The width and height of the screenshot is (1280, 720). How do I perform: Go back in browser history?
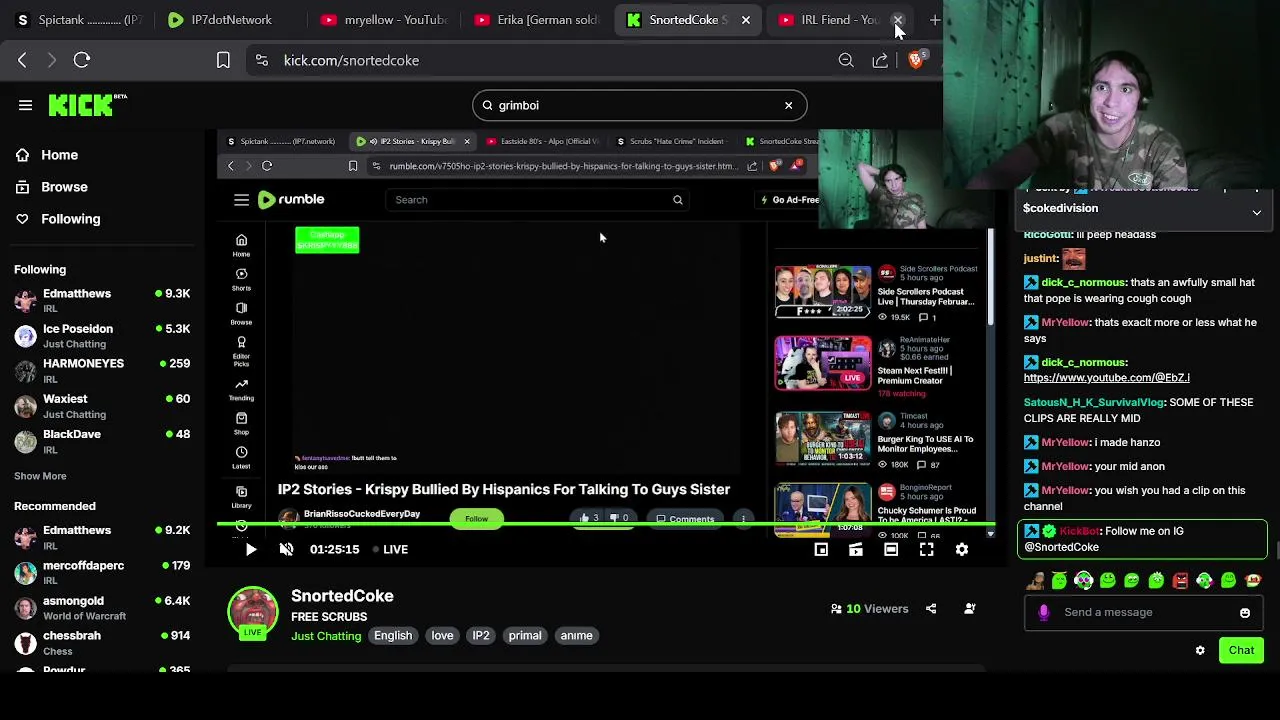click(22, 60)
